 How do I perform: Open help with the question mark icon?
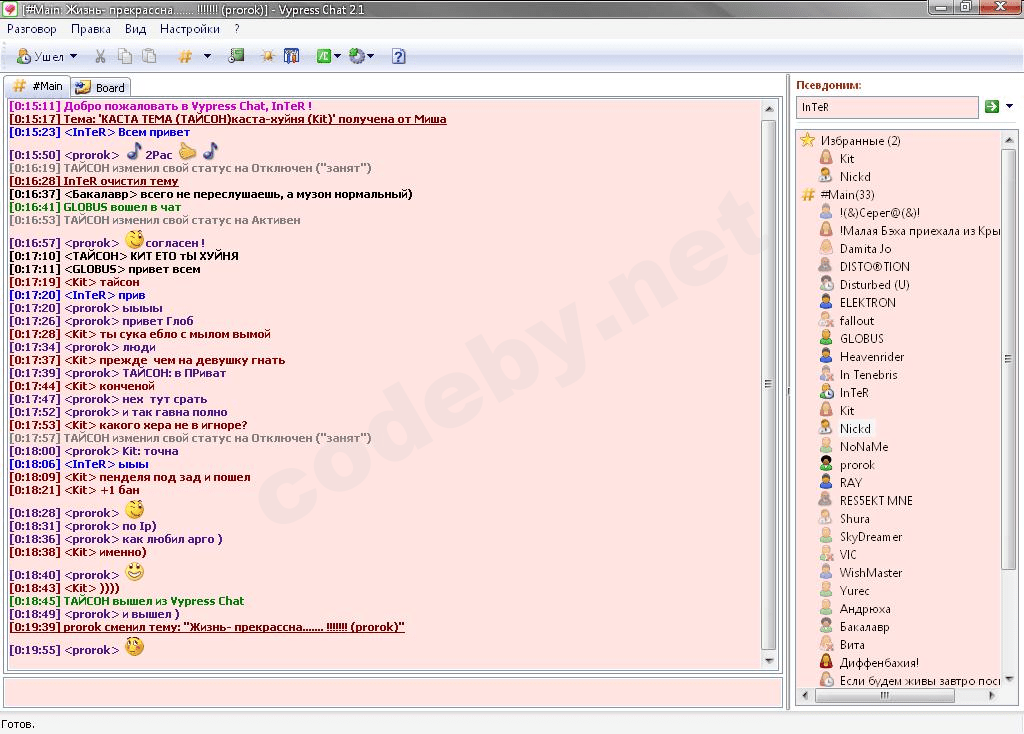pos(398,57)
